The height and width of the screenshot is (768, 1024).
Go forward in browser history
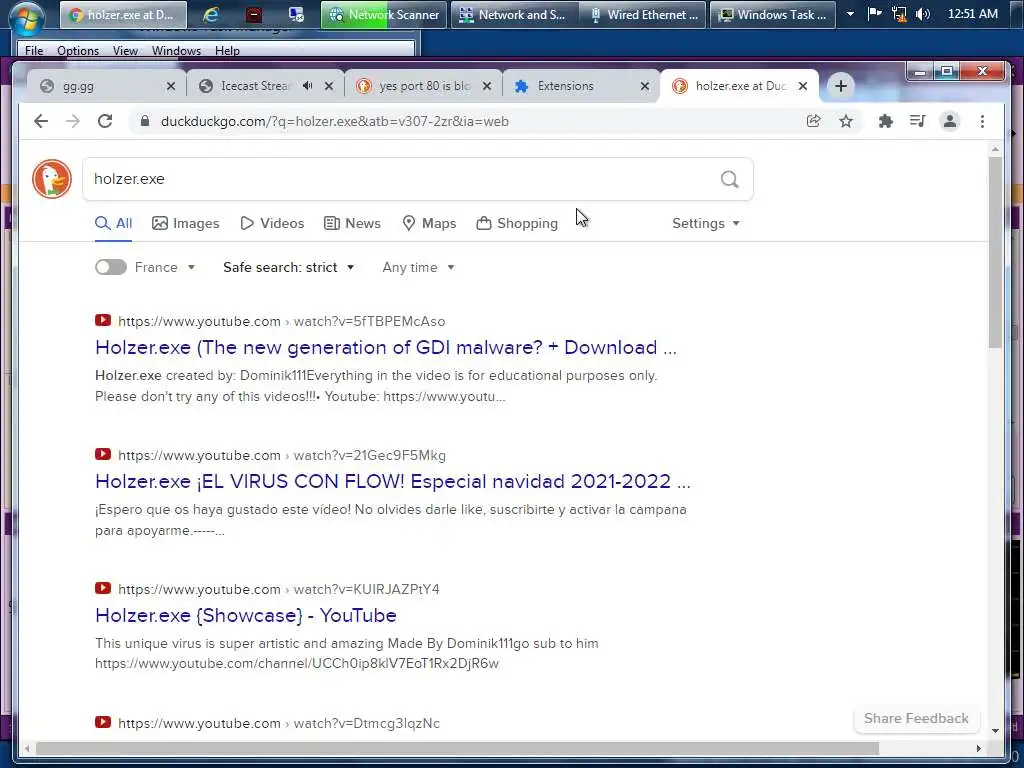pos(72,121)
